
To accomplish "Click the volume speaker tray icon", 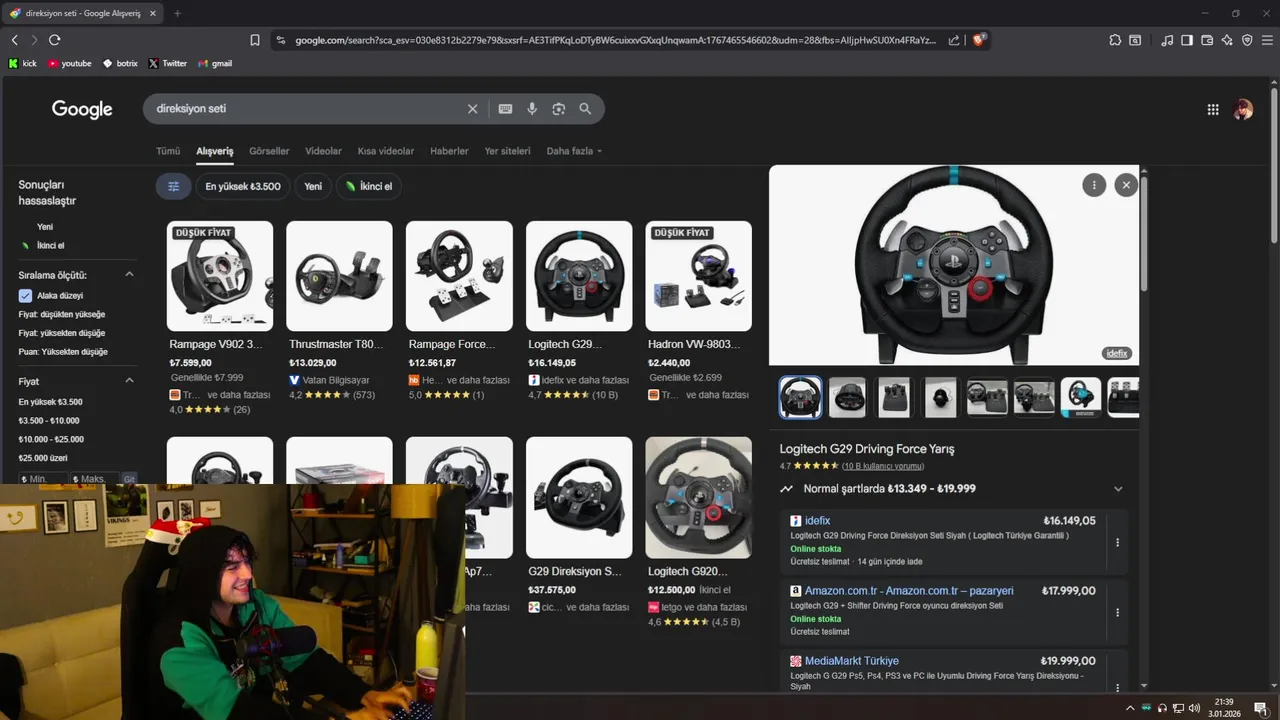I will tap(1194, 708).
